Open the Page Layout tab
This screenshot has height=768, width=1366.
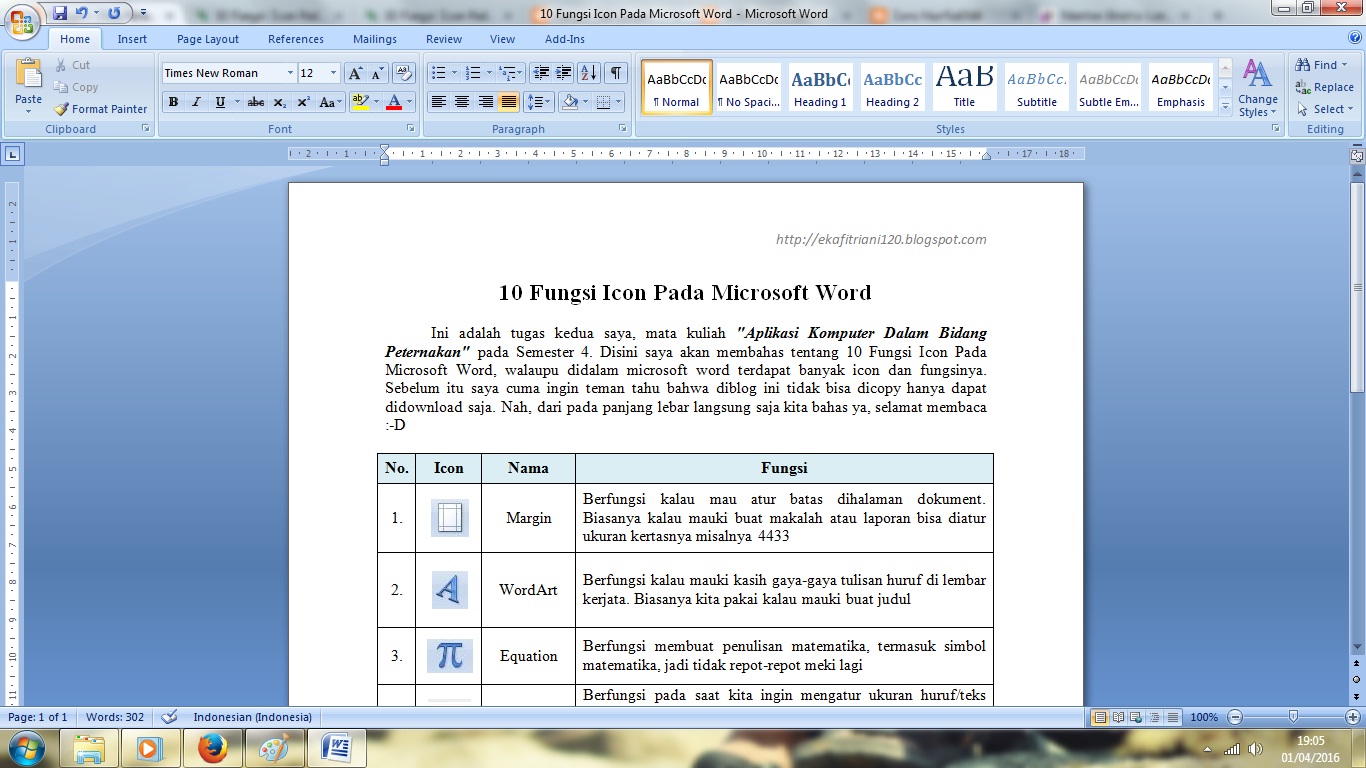[x=208, y=39]
